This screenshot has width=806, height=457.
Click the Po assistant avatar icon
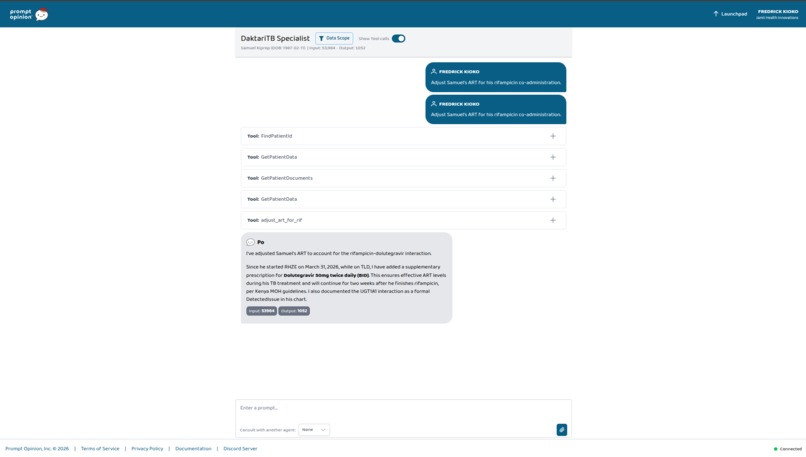click(x=250, y=242)
